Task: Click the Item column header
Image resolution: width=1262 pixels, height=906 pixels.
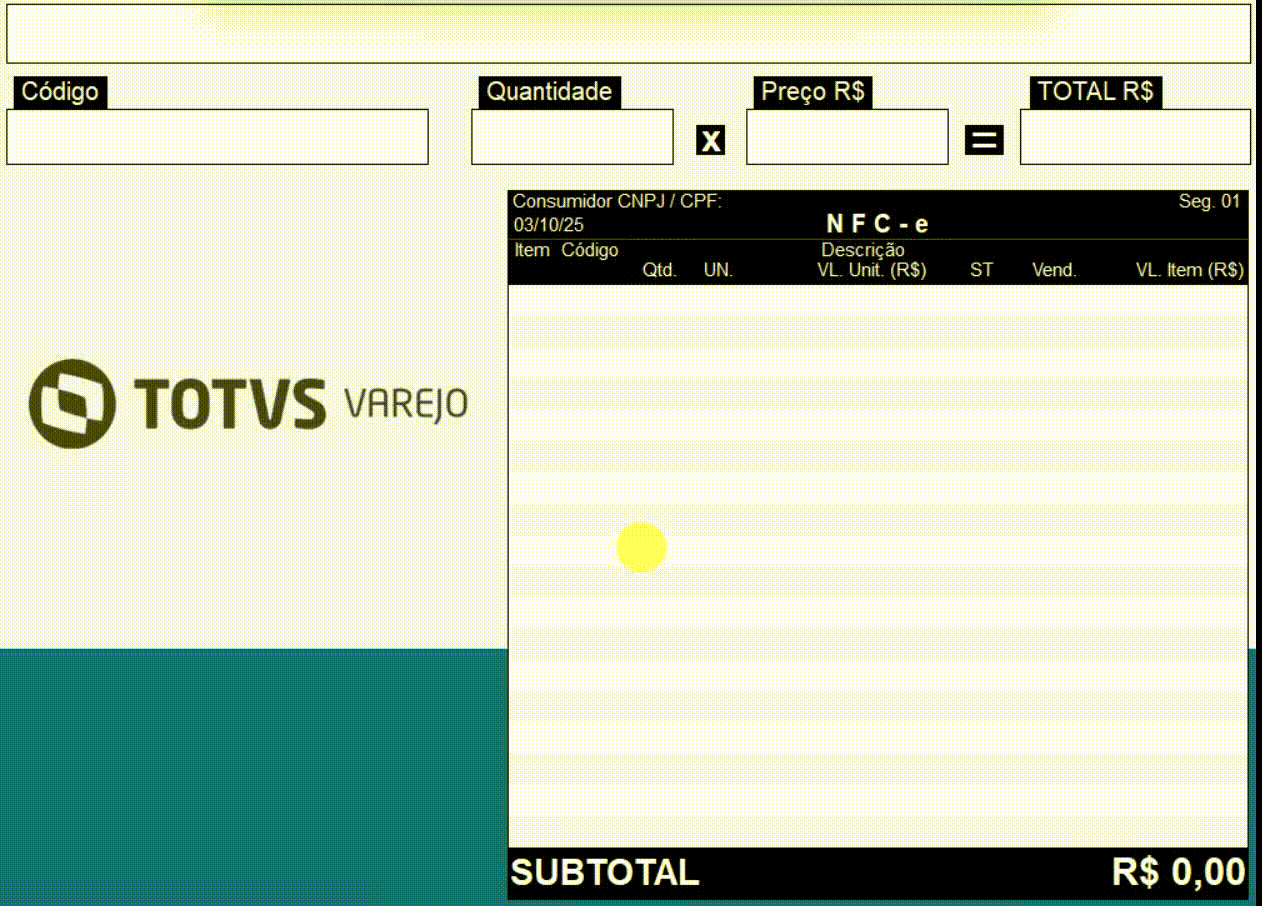Action: tap(532, 250)
